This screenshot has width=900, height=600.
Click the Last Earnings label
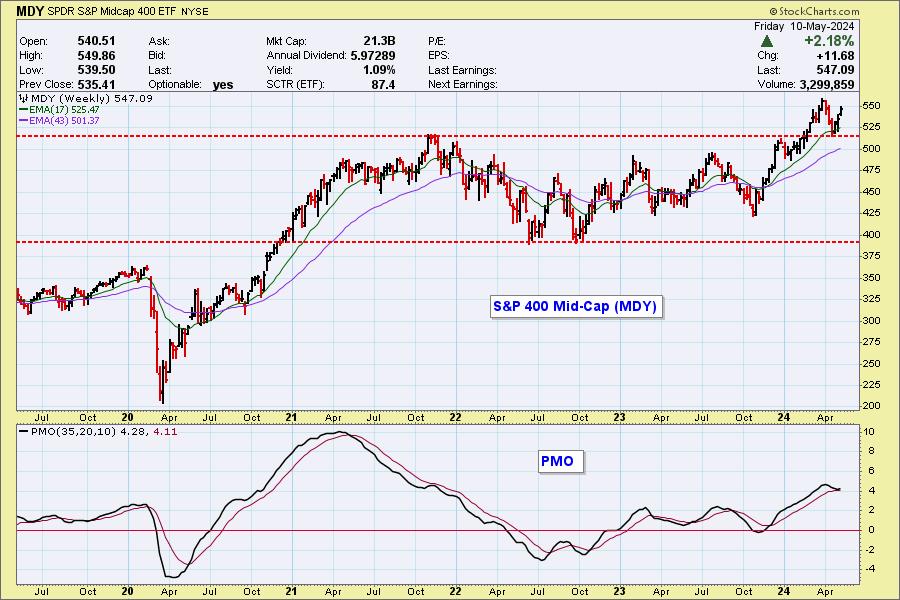coord(462,70)
